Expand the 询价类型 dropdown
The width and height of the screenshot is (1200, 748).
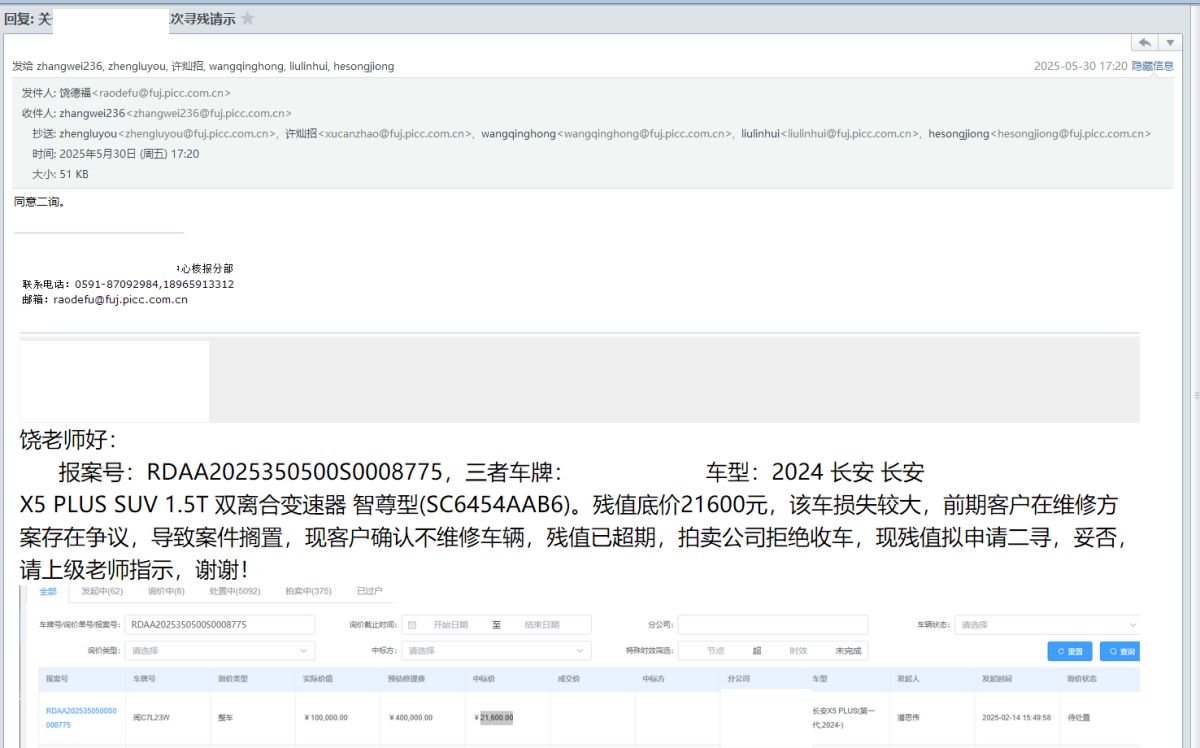tap(219, 651)
